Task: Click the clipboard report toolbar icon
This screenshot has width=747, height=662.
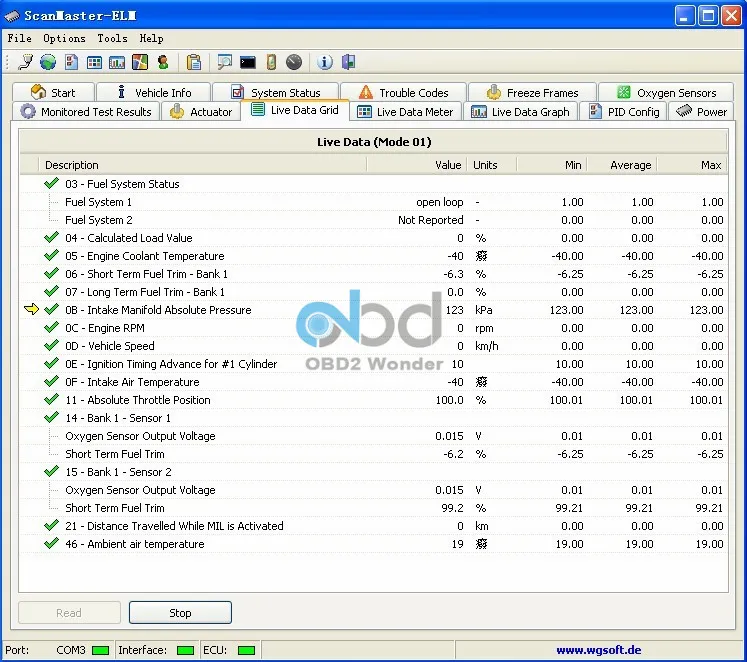Action: pos(194,62)
